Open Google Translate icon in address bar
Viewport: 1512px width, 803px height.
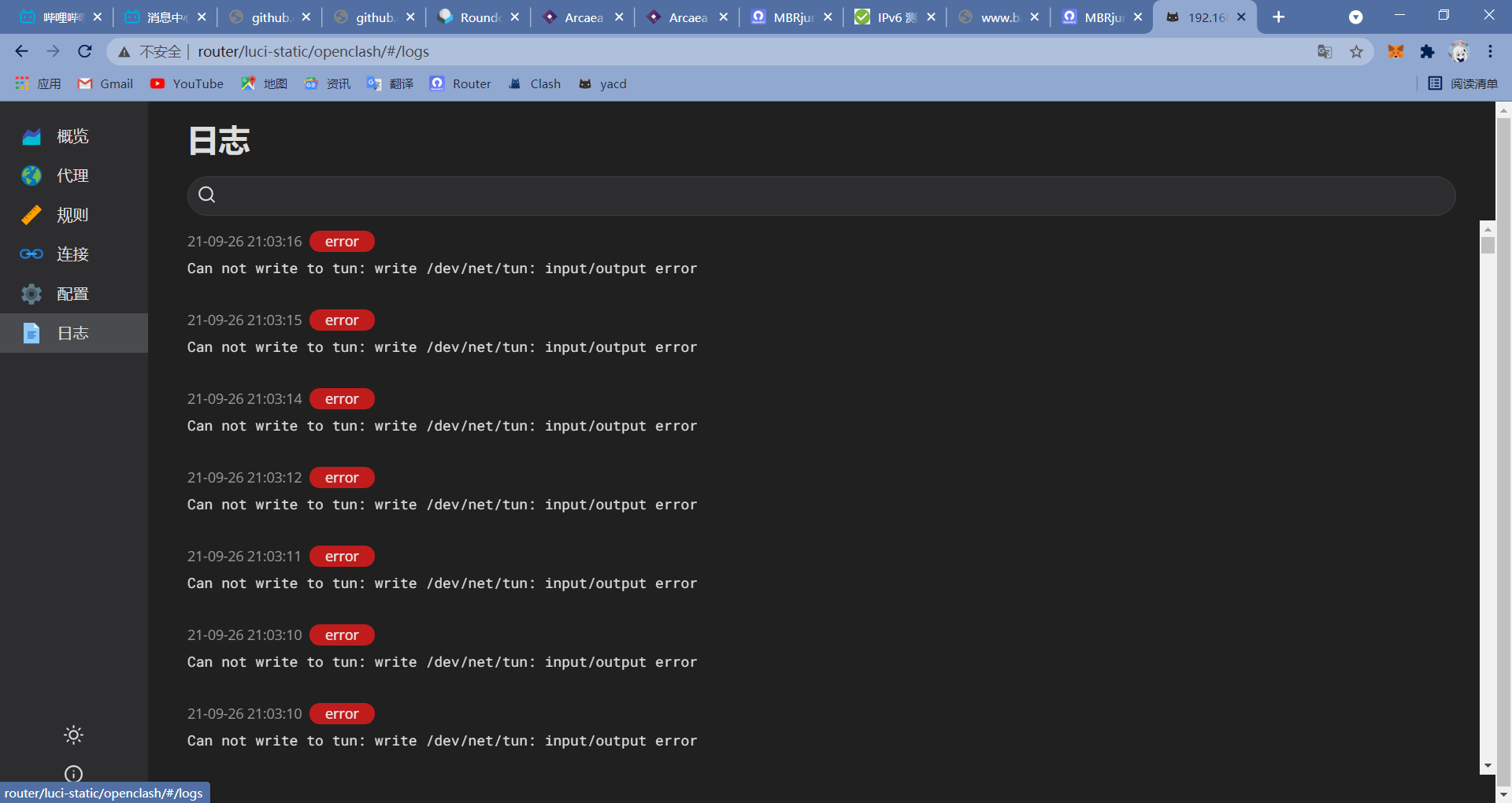click(x=1325, y=51)
